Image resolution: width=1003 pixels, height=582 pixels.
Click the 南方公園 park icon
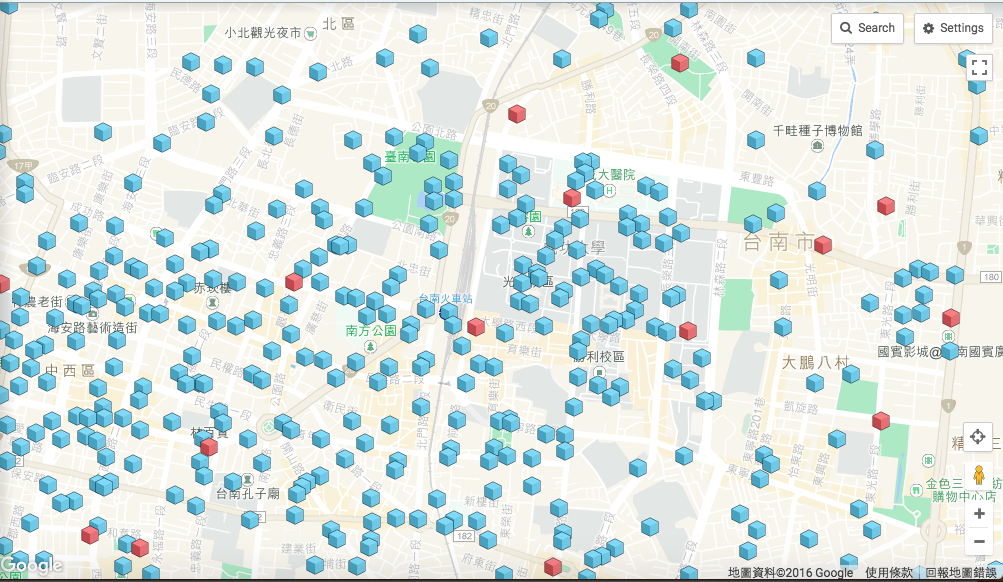point(371,346)
